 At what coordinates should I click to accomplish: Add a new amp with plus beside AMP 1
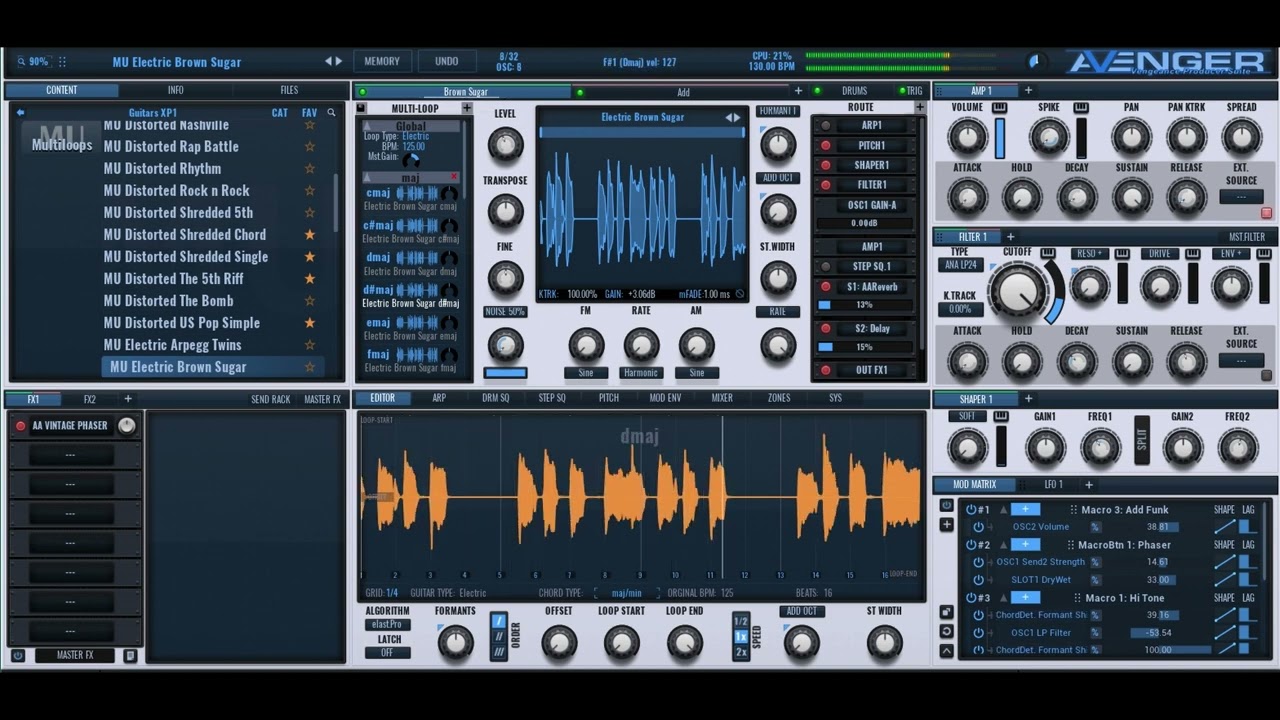pyautogui.click(x=1028, y=91)
